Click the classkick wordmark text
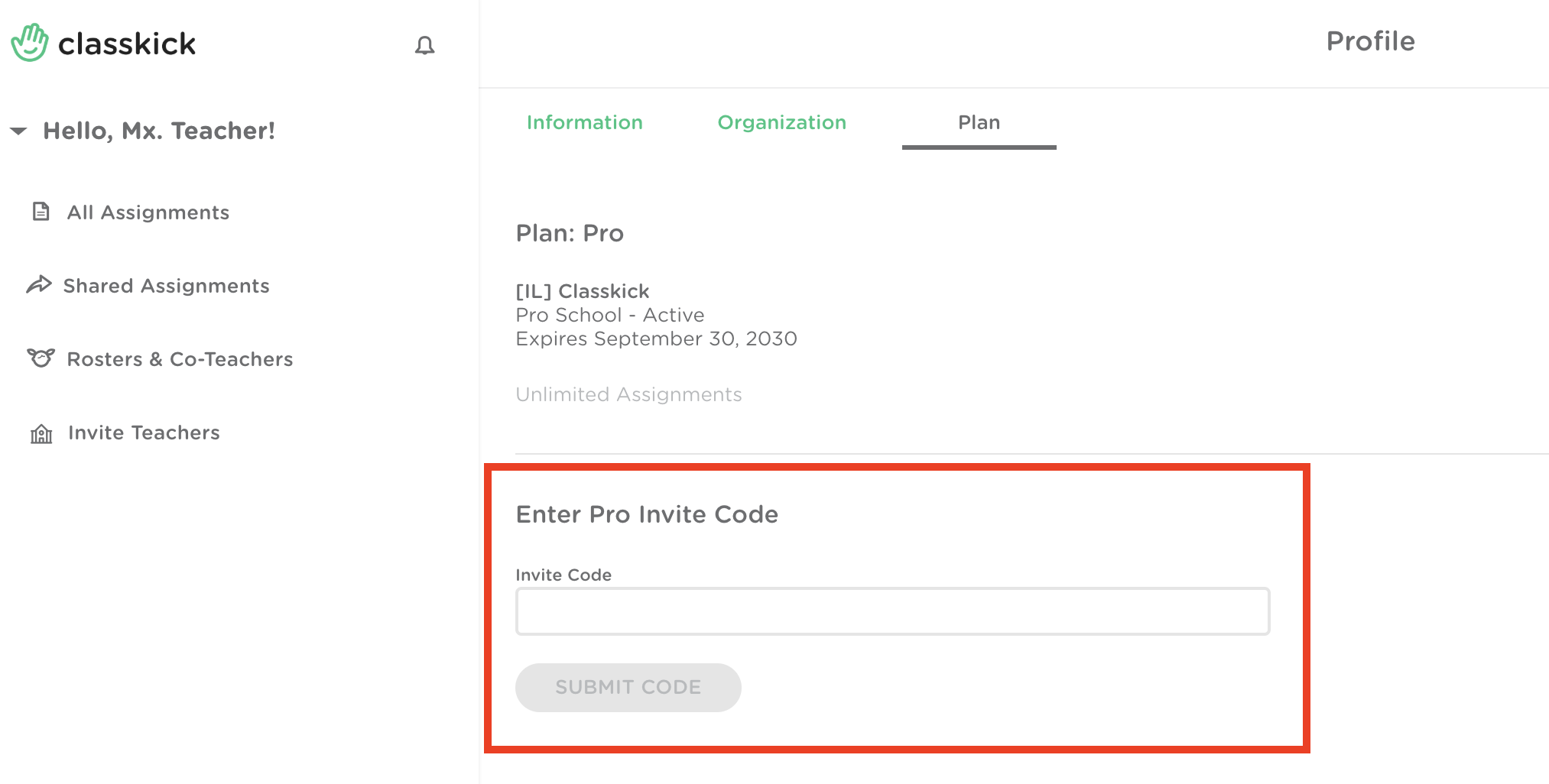Viewport: 1549px width, 784px height. click(127, 44)
